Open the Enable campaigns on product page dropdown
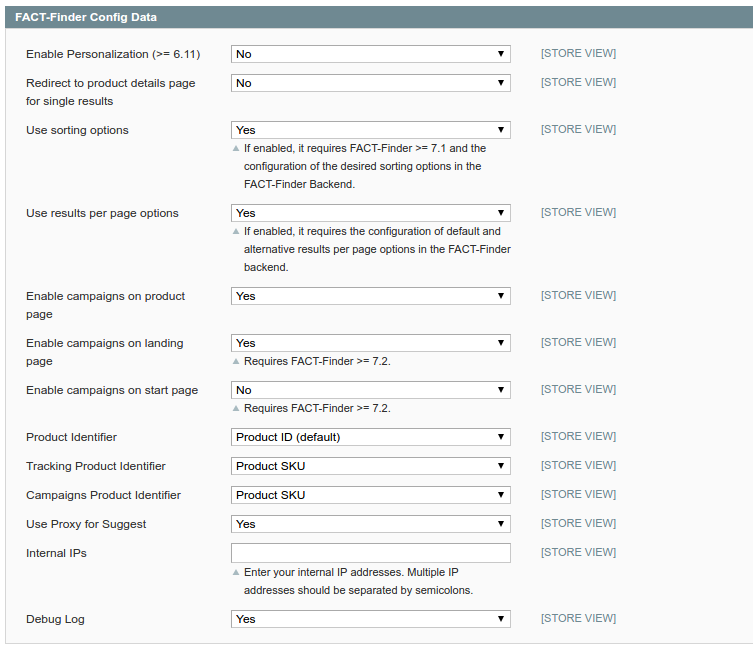Image resolution: width=753 pixels, height=648 pixels. [370, 296]
